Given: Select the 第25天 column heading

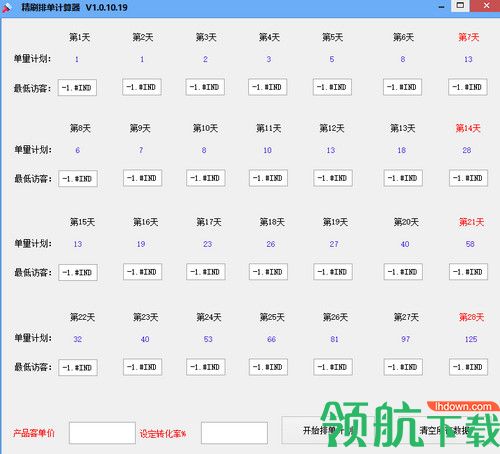Looking at the screenshot, I should [272, 317].
